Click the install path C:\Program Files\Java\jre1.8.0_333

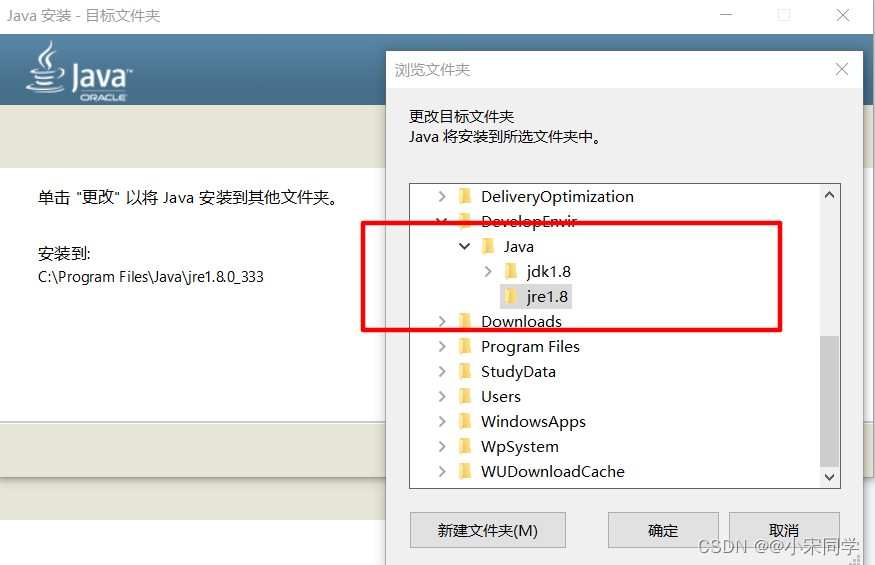click(x=151, y=277)
